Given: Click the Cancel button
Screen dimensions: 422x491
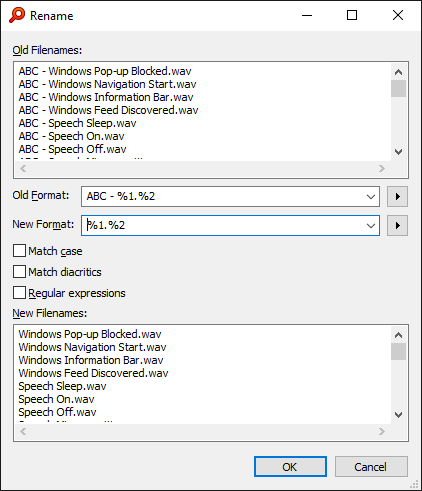Looking at the screenshot, I should pyautogui.click(x=371, y=467).
